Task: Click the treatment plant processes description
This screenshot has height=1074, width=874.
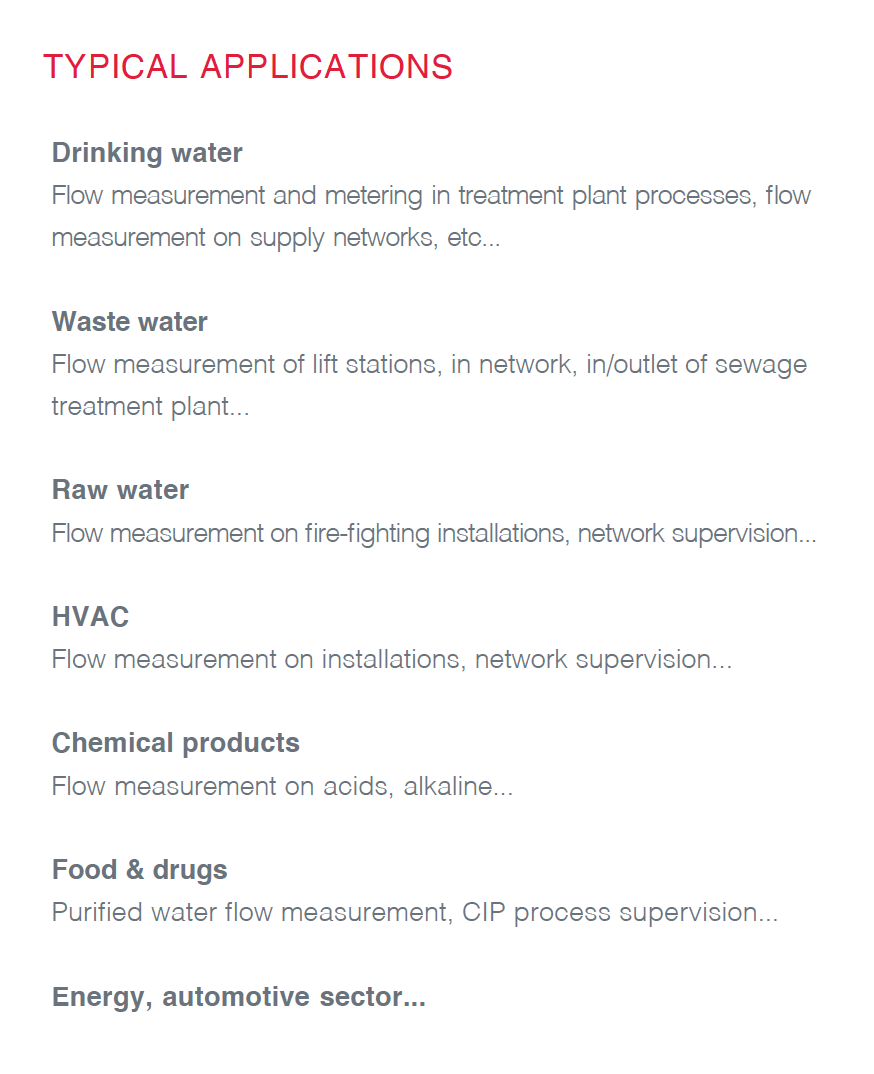Action: [432, 196]
